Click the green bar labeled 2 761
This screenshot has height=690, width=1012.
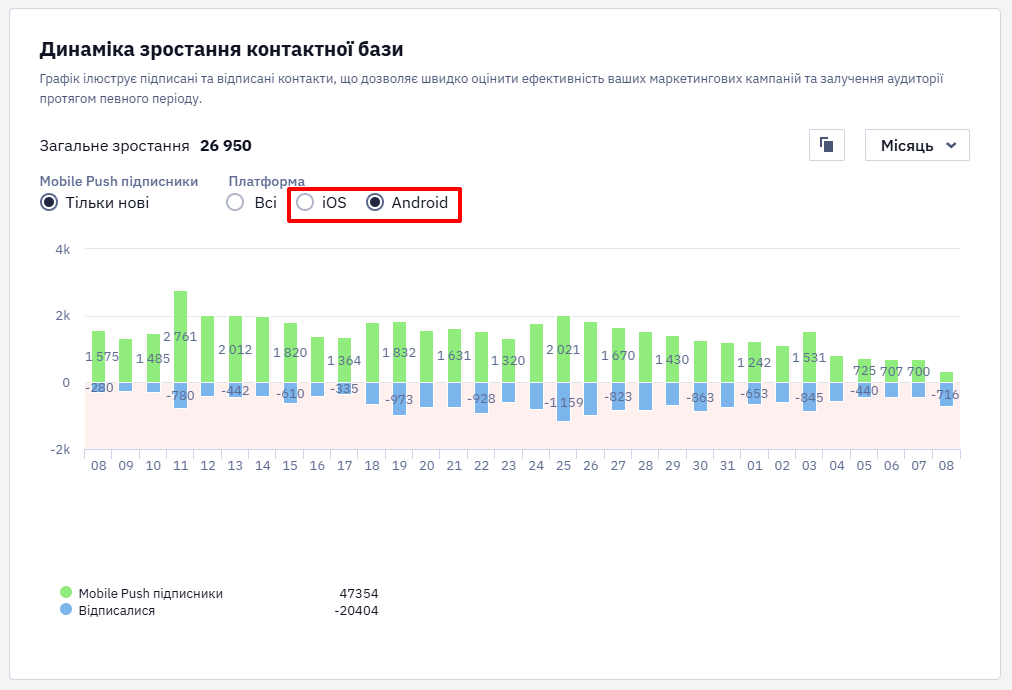point(181,336)
